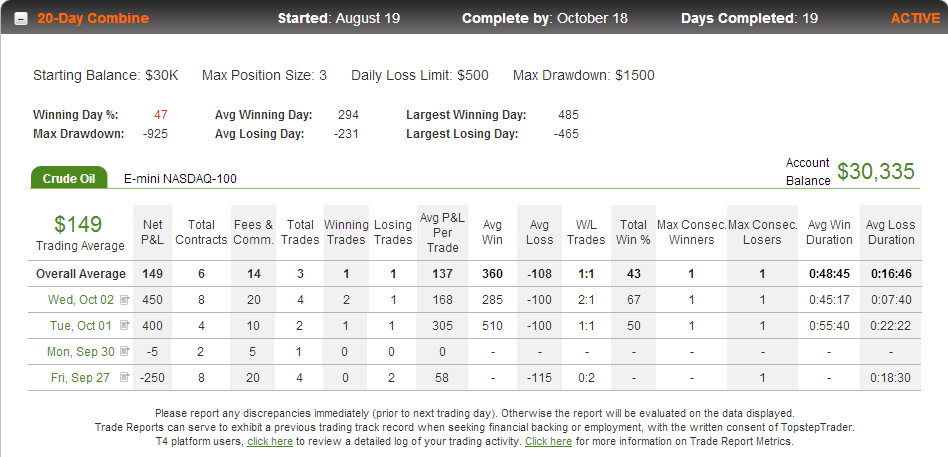Open the Mon, Sep 30 trade report

coord(81,352)
